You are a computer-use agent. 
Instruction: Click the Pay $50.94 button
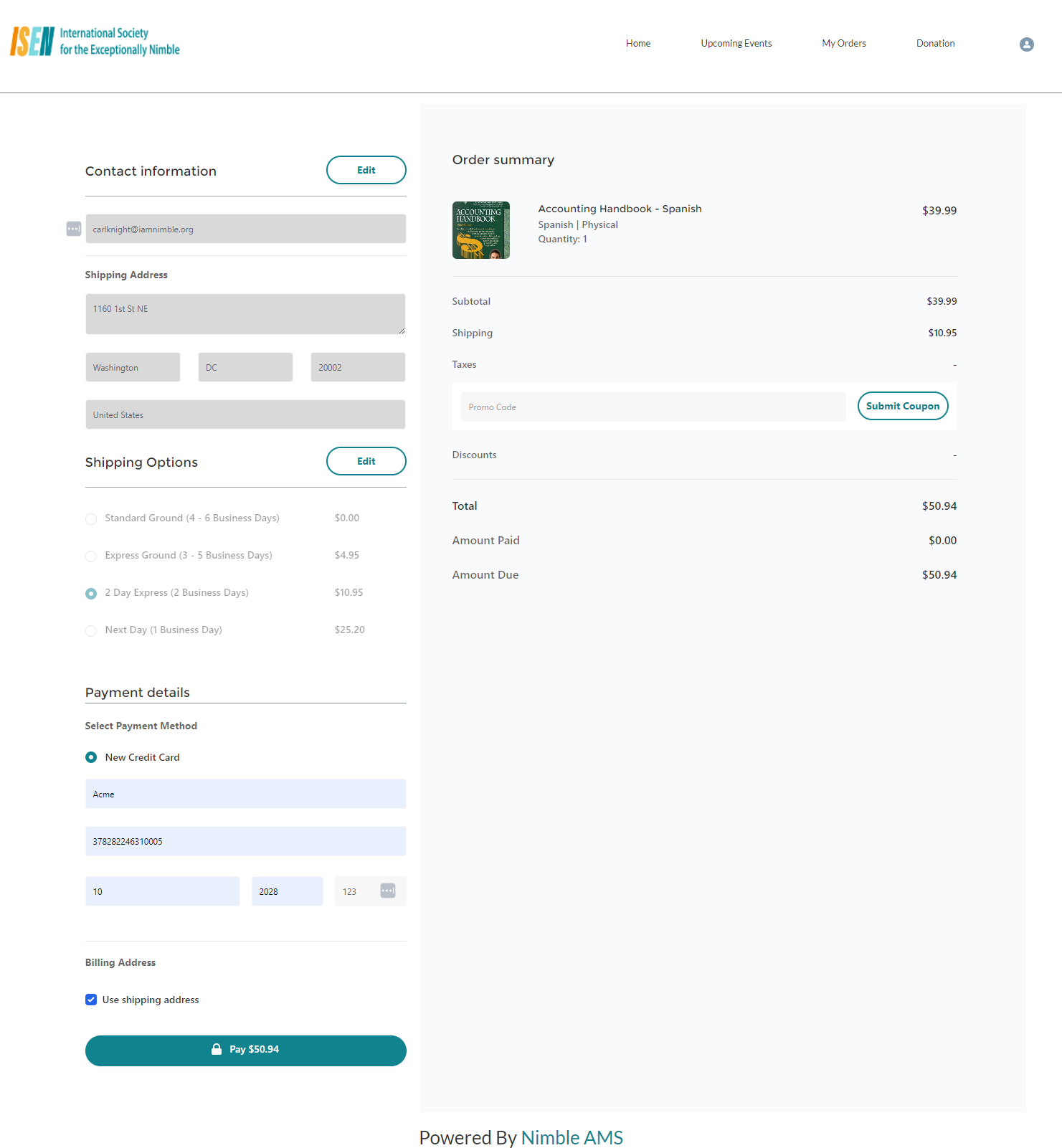click(245, 1050)
